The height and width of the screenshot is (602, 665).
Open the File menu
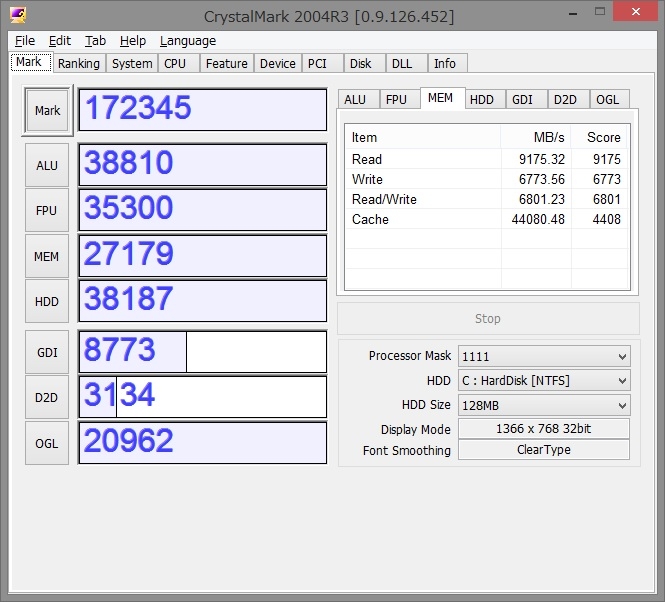pyautogui.click(x=25, y=41)
